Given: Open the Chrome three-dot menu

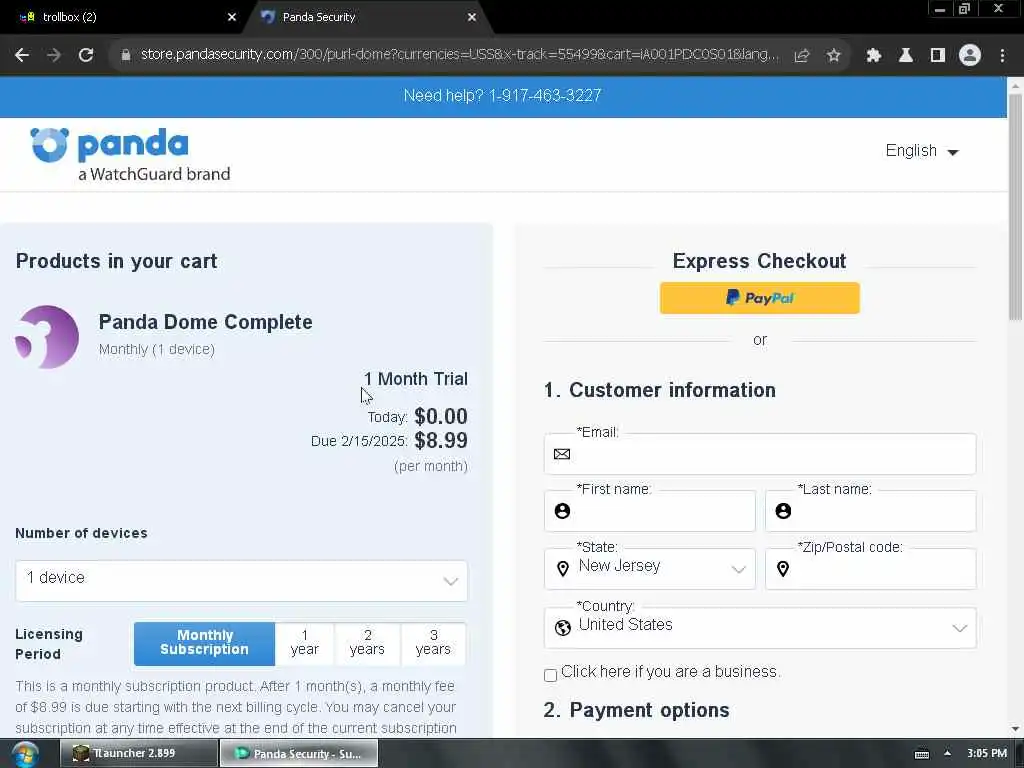Looking at the screenshot, I should [1002, 56].
